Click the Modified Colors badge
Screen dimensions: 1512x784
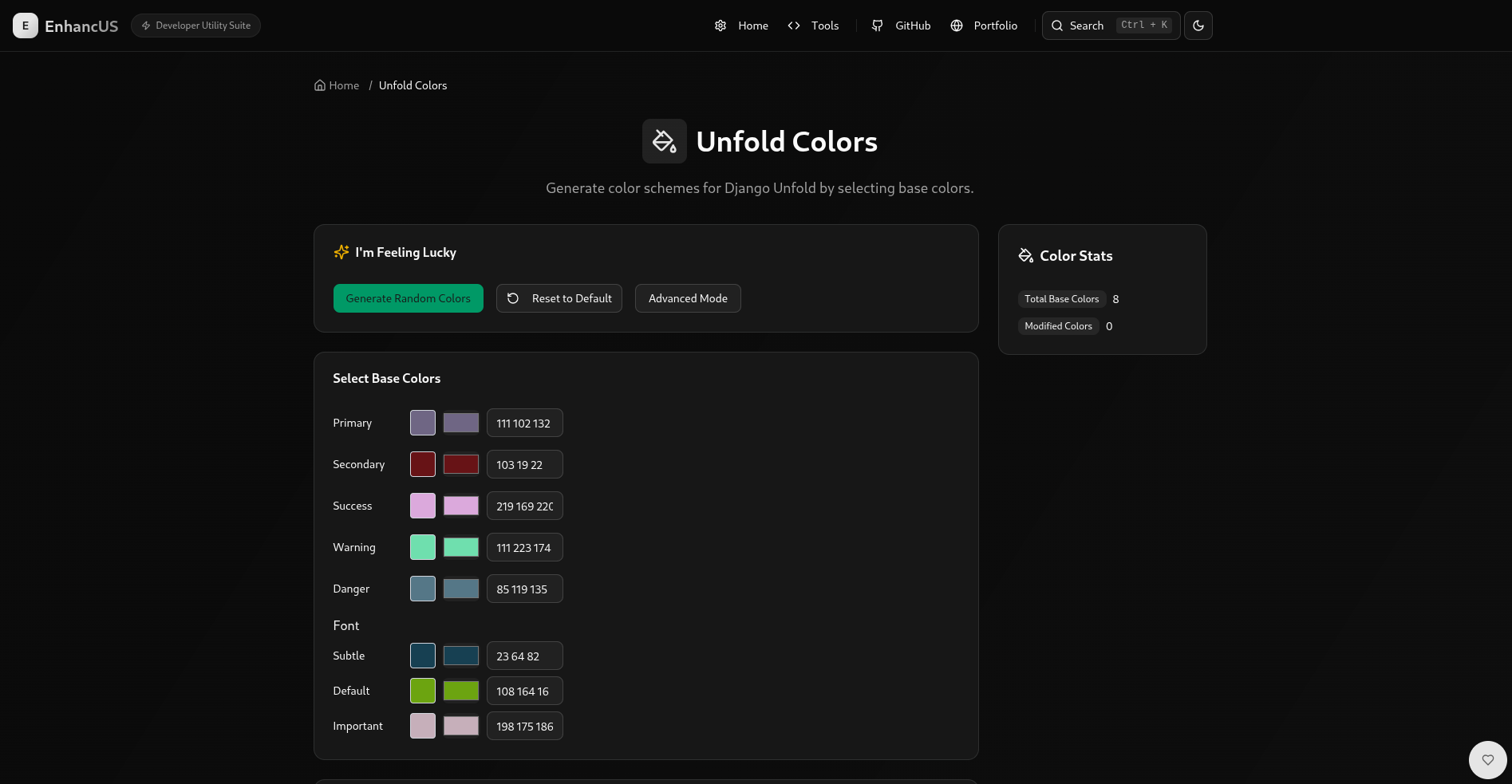[1058, 325]
